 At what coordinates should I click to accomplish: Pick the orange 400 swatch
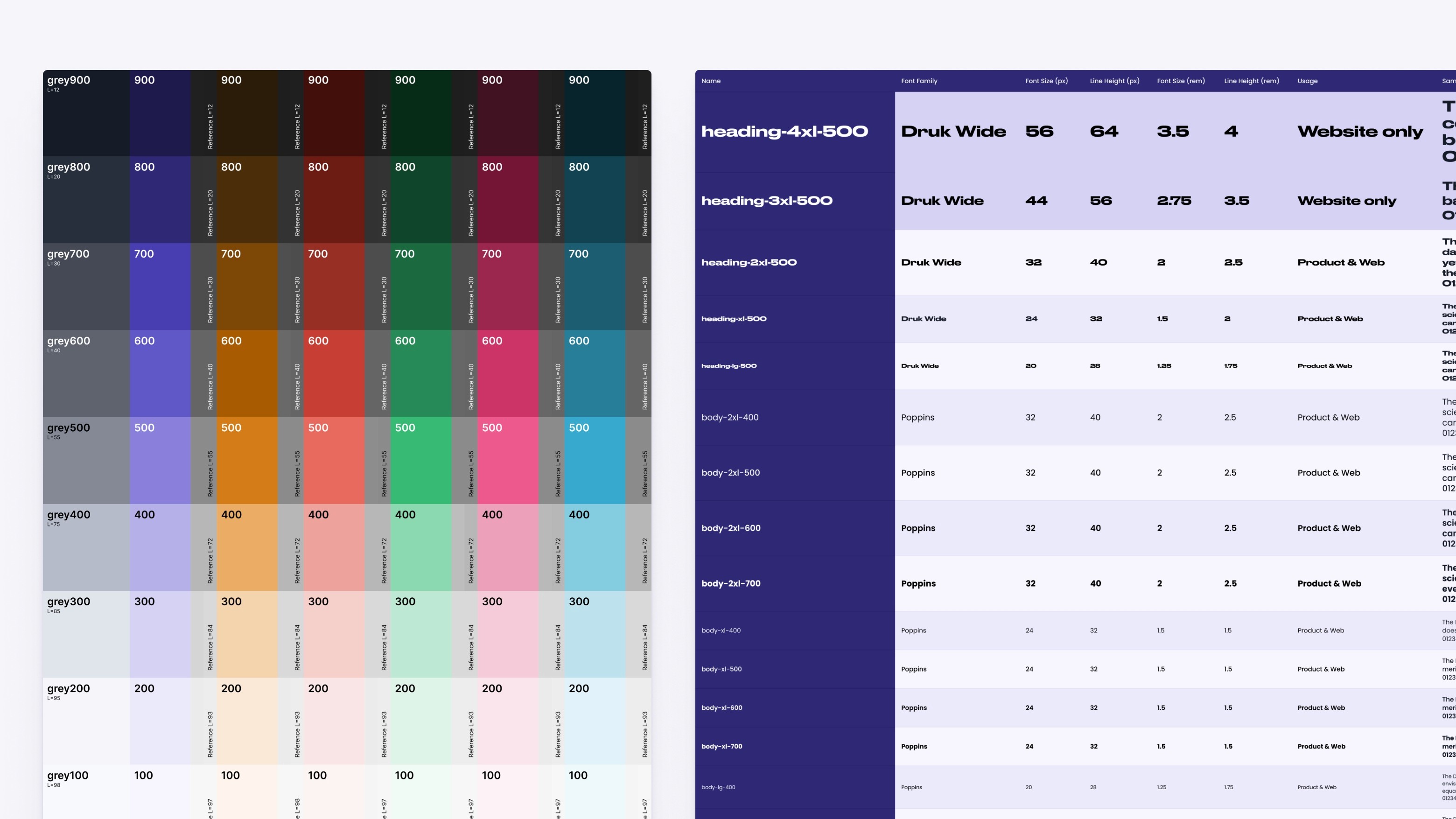247,548
